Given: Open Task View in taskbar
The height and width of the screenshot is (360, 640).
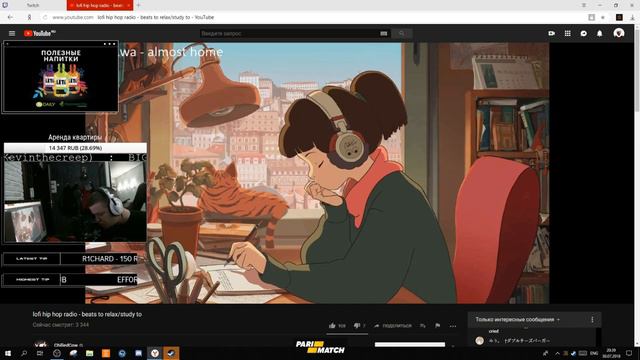Looking at the screenshot, I should pyautogui.click(x=40, y=353).
